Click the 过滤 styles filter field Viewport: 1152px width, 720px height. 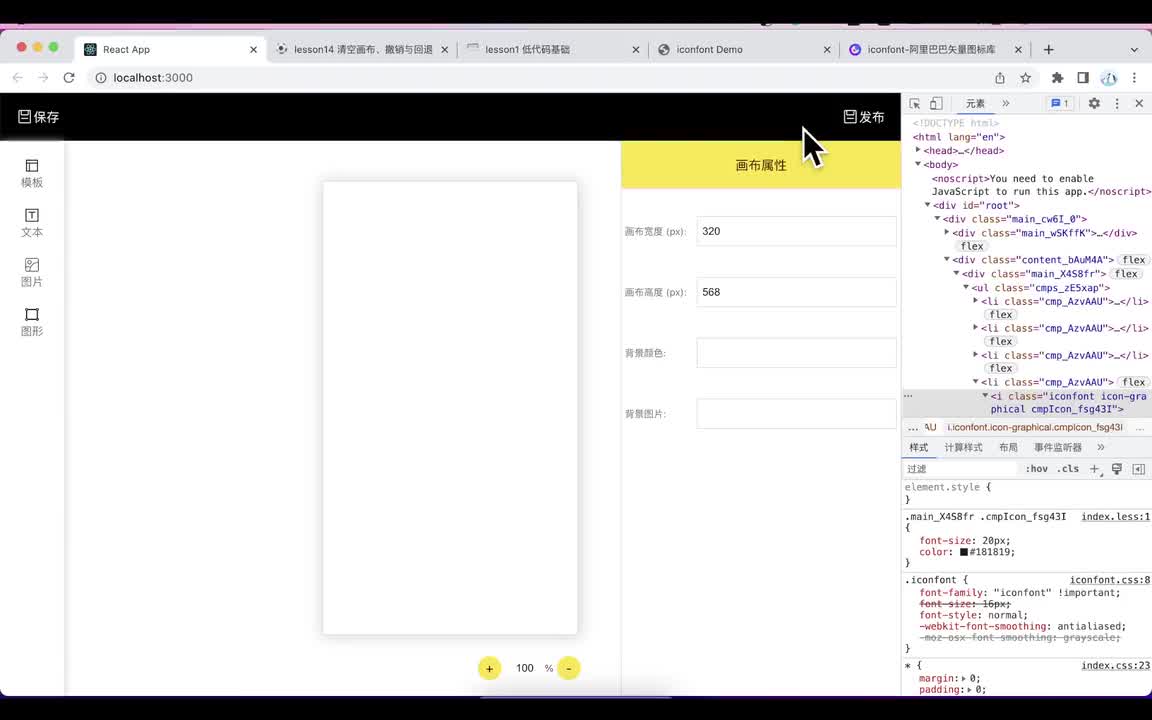point(961,469)
